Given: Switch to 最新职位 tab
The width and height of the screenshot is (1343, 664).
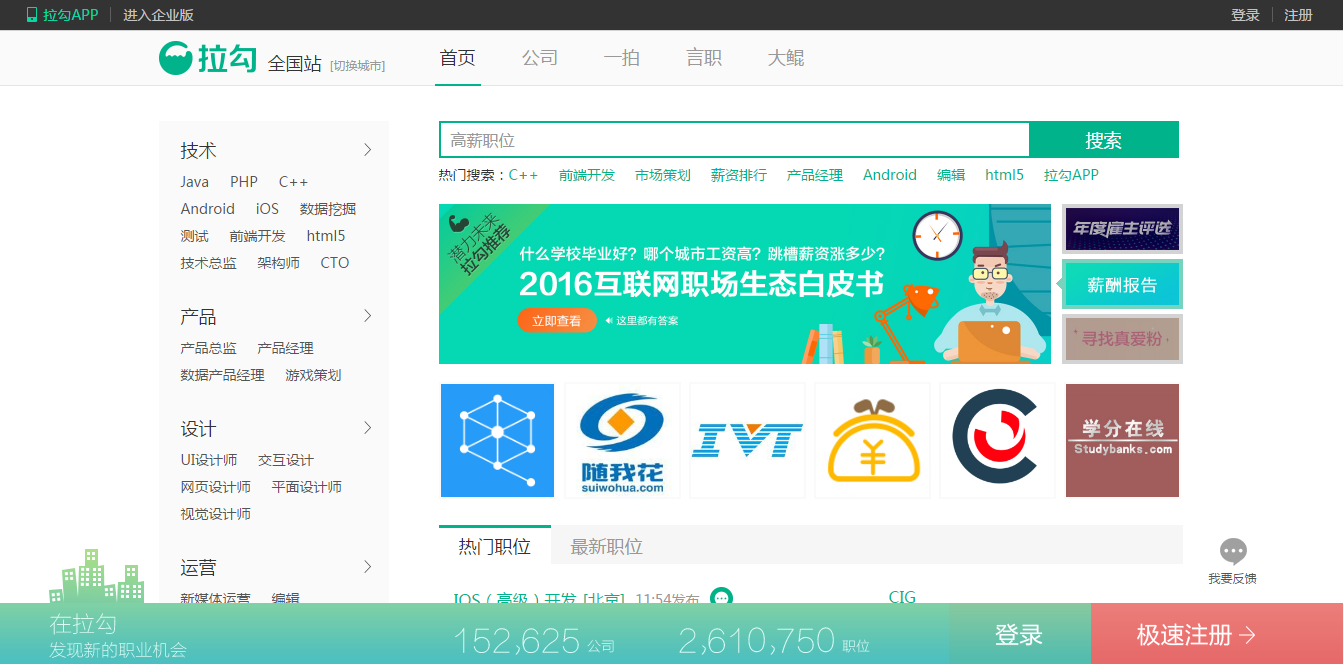Looking at the screenshot, I should pyautogui.click(x=607, y=546).
